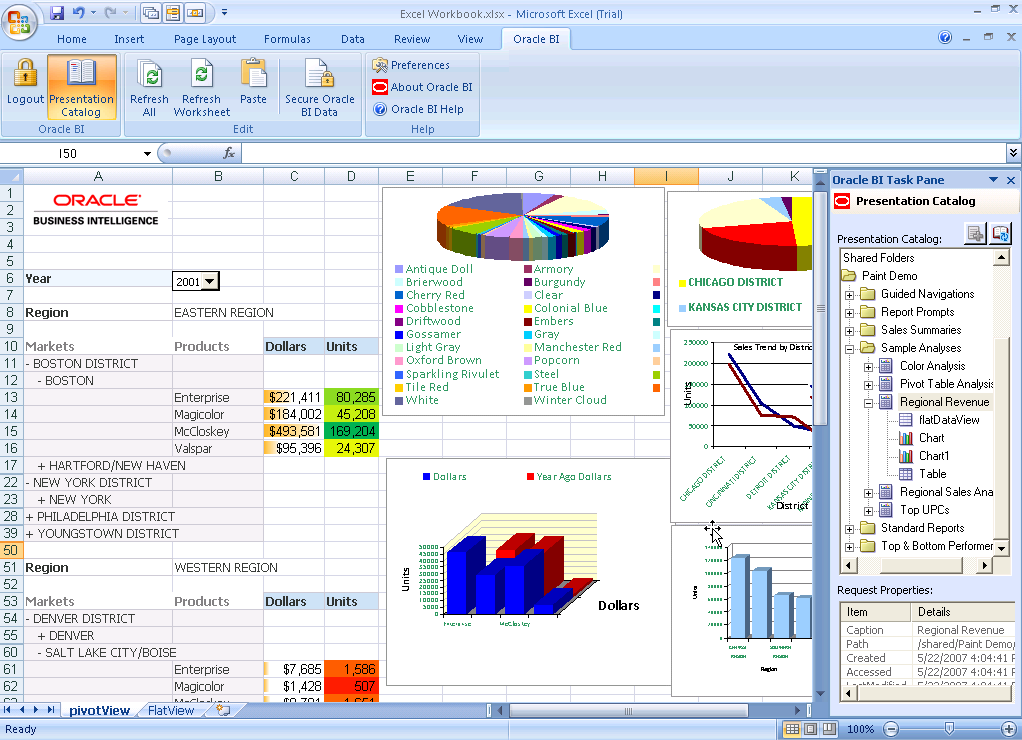The width and height of the screenshot is (1022, 740).
Task: Open the Name Box dropdown arrow
Action: [x=147, y=154]
